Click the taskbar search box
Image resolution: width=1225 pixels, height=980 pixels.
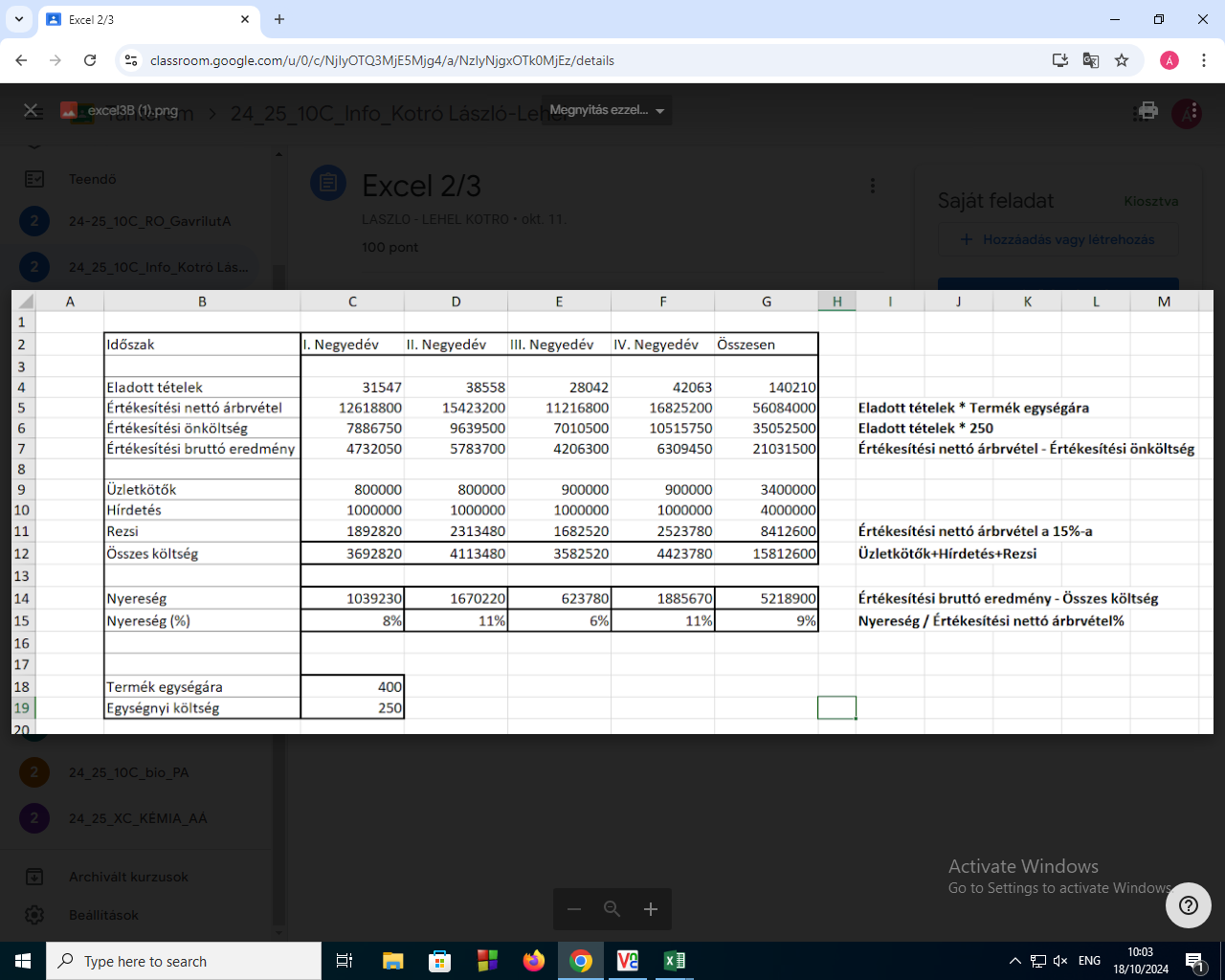pyautogui.click(x=184, y=961)
